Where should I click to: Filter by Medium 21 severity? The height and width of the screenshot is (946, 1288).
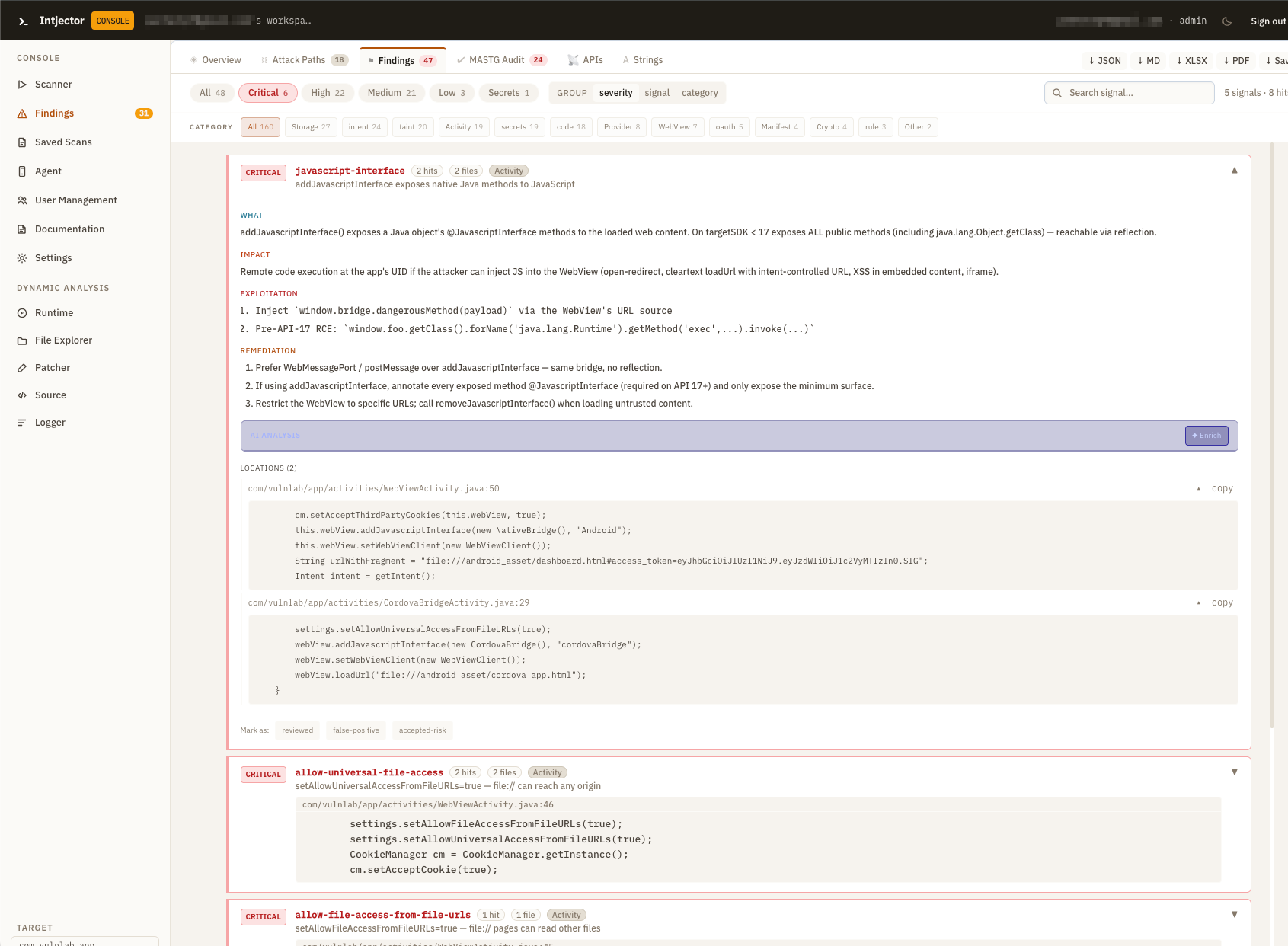(392, 93)
